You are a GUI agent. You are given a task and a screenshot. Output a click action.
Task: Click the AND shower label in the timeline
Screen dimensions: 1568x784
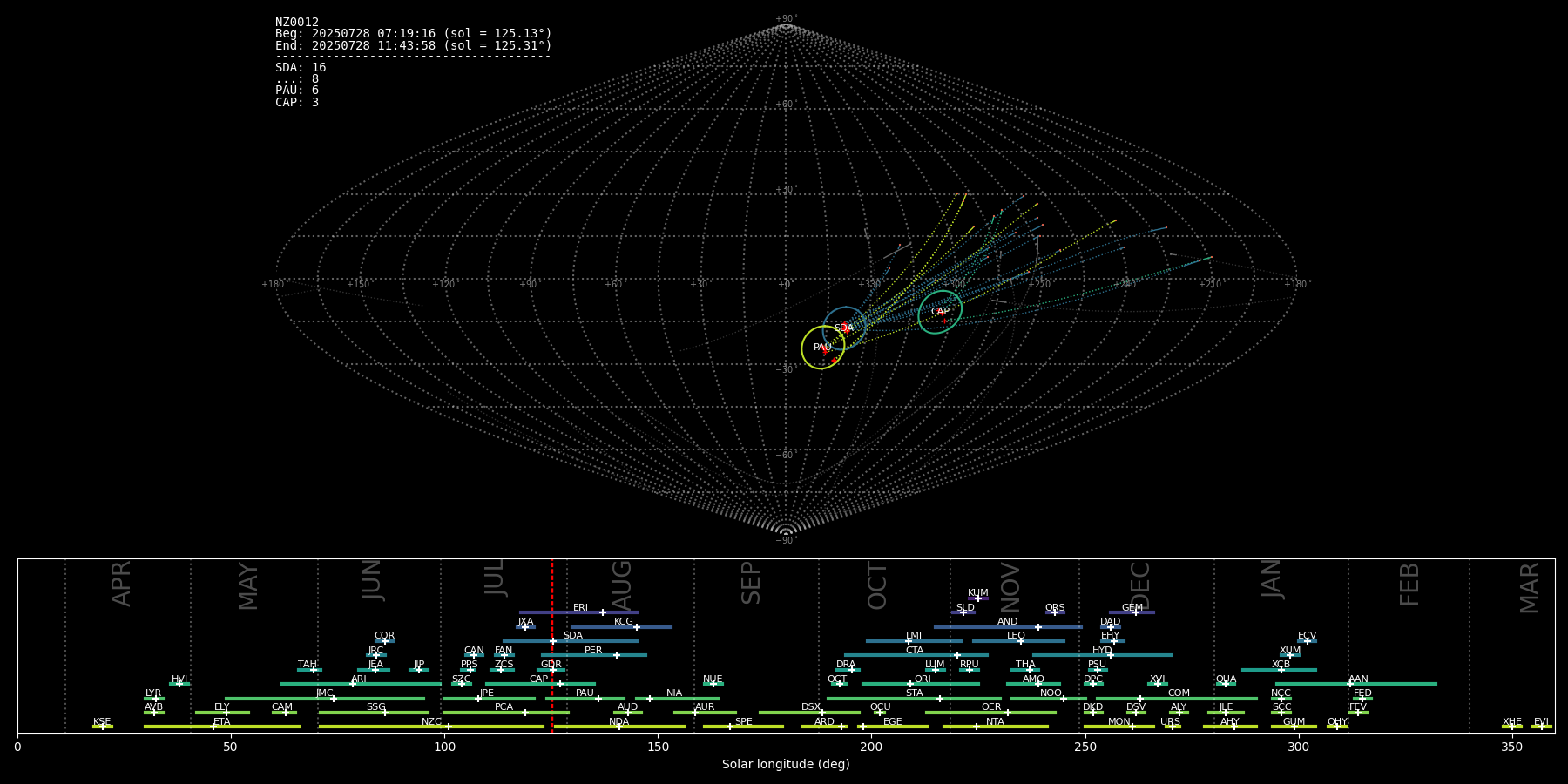1008,622
